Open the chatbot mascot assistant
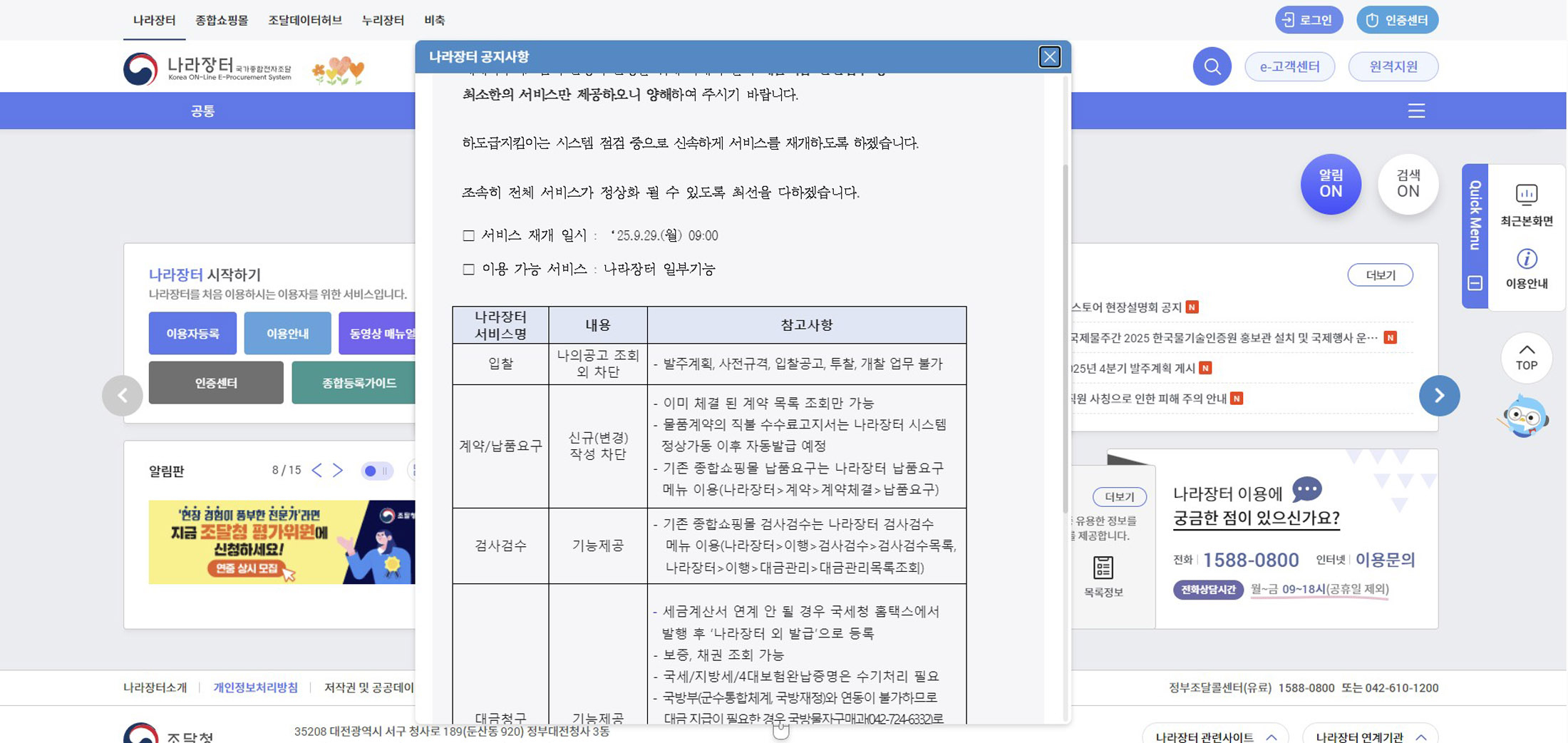This screenshot has height=743, width=1568. tap(1525, 416)
